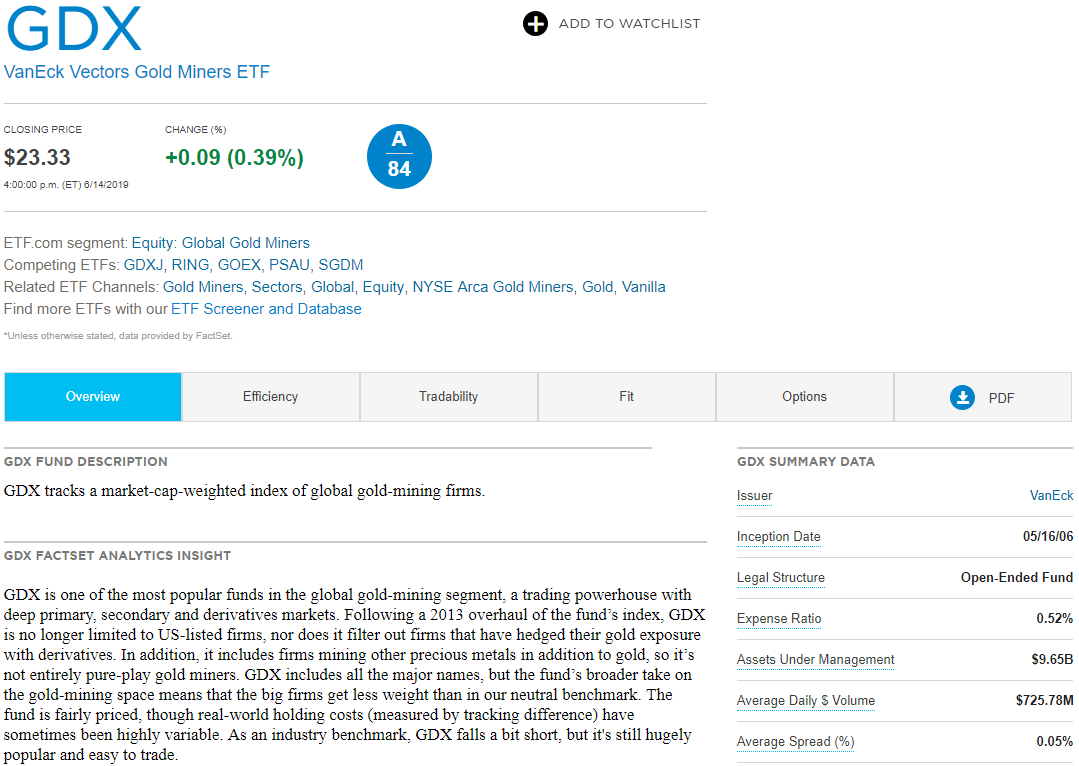Screen dimensions: 1079x766
Task: Click the large GDX ticker heading
Action: point(74,29)
